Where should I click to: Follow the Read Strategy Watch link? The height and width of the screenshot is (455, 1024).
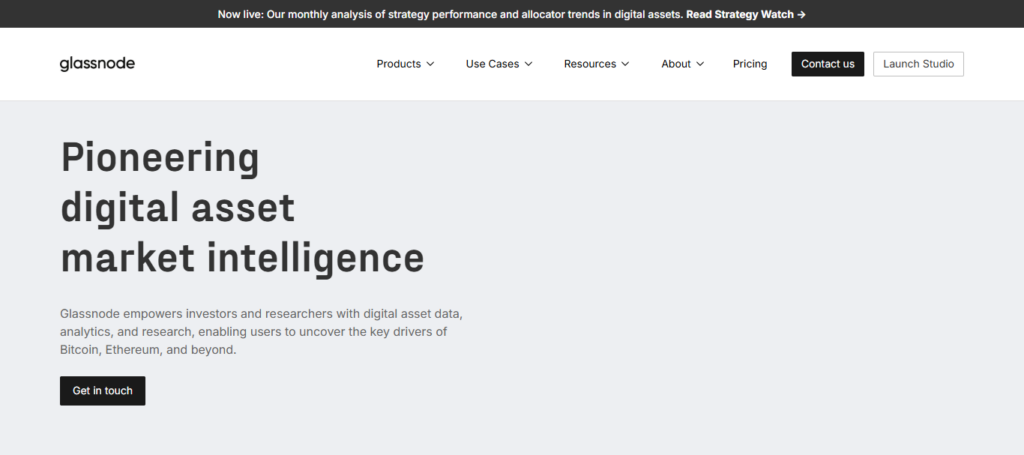(739, 15)
